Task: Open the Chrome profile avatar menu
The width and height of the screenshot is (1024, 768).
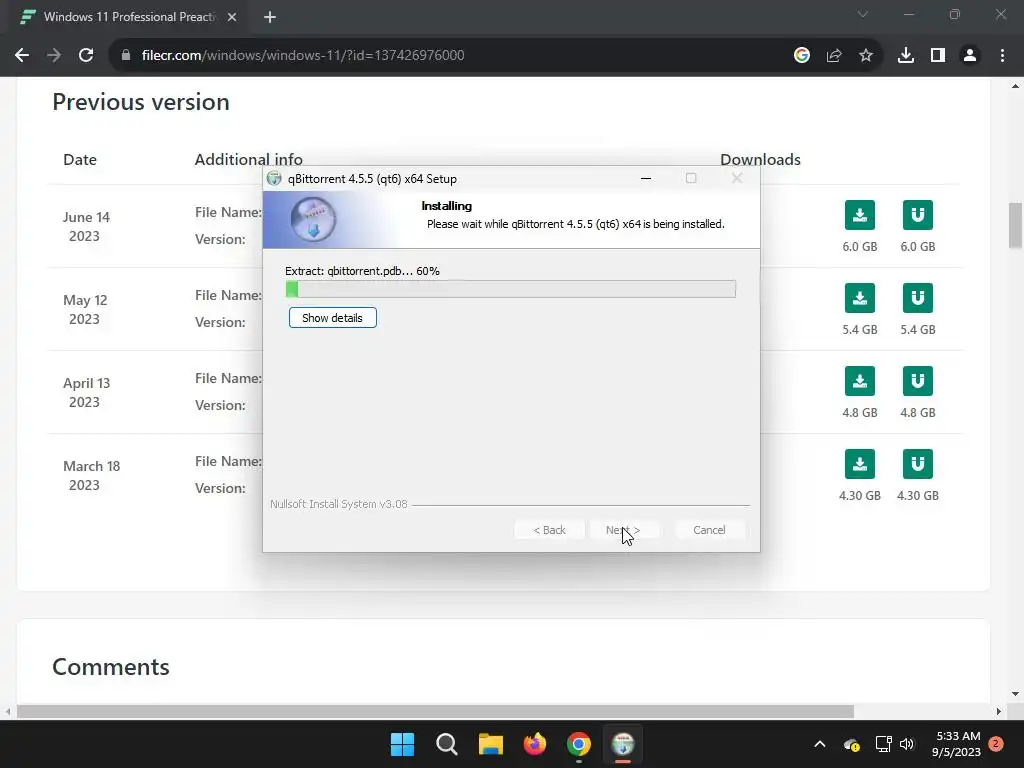Action: point(970,56)
